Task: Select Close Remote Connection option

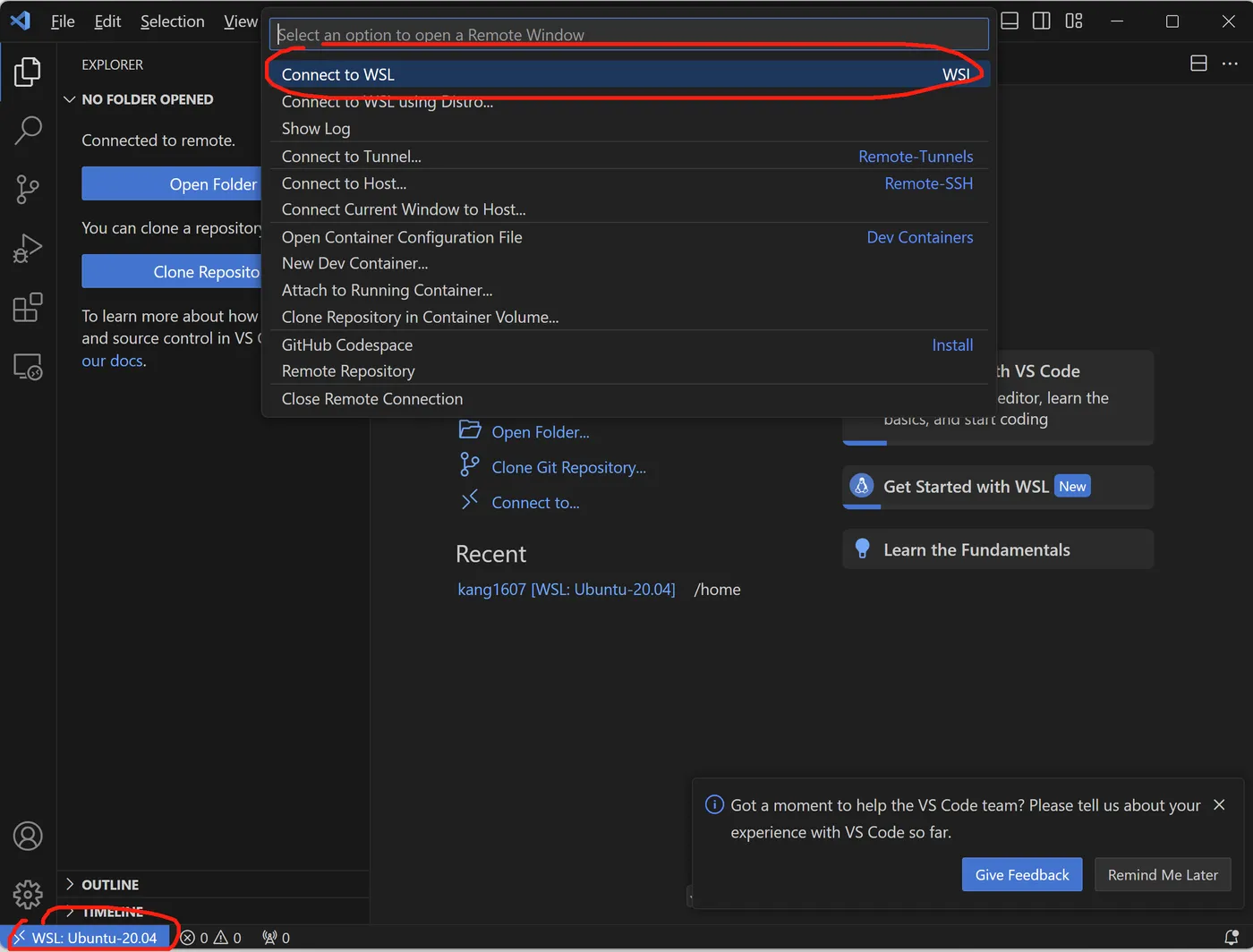Action: tap(628, 399)
